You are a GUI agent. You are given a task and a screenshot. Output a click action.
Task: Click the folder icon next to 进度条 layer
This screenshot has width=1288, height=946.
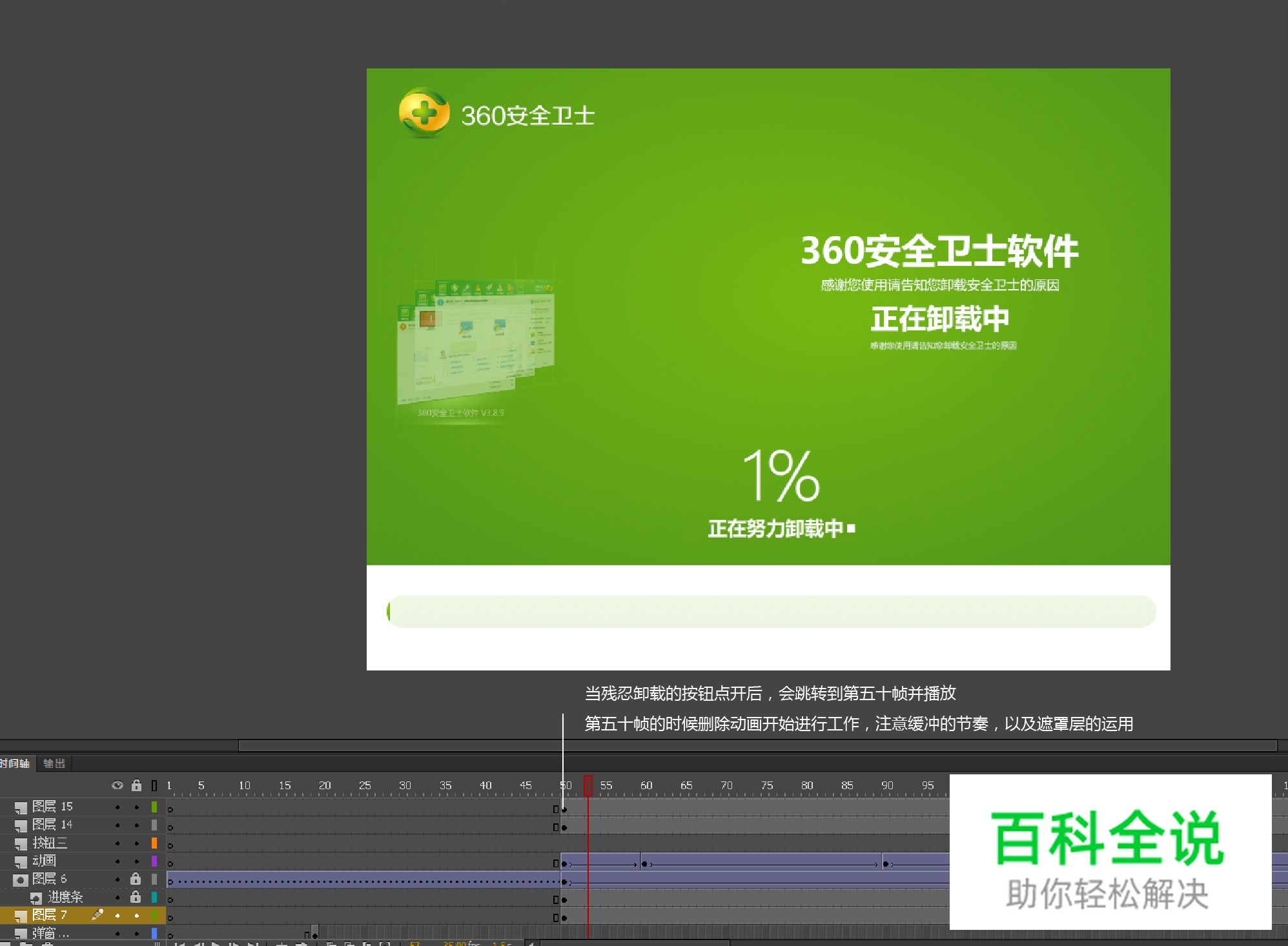[36, 899]
